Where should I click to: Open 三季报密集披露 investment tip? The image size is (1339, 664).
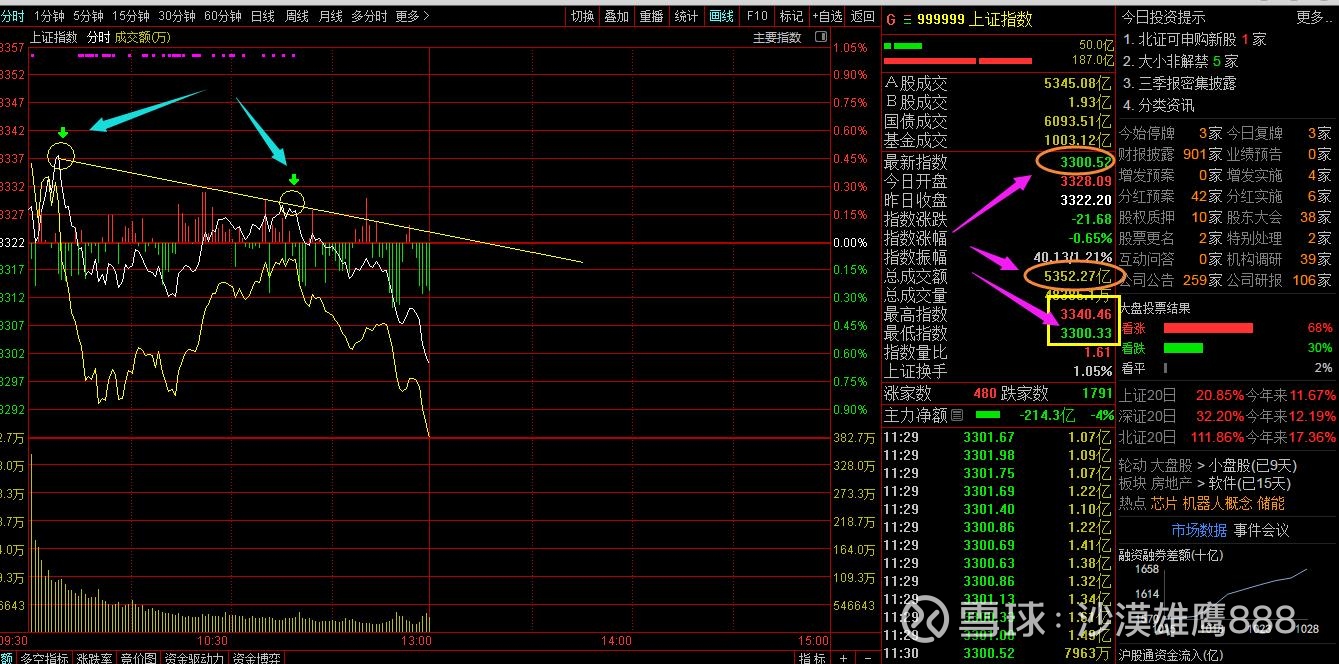[1186, 83]
